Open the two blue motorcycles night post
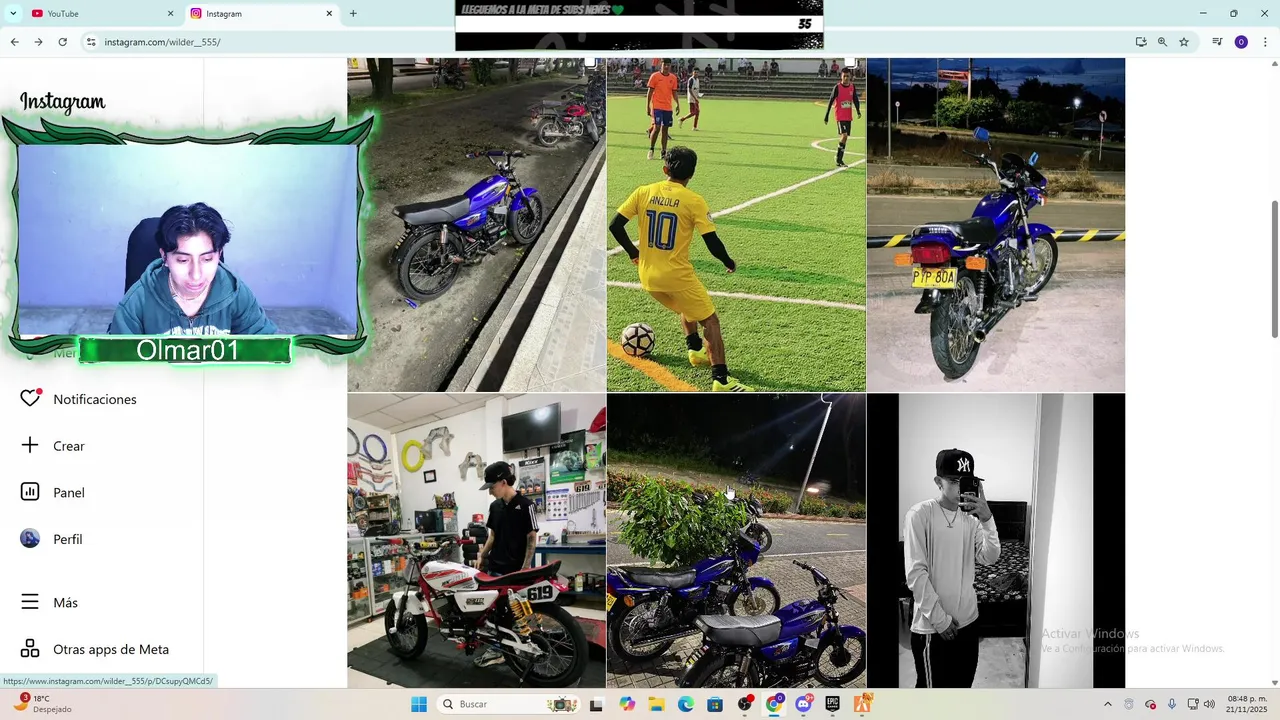Screen dimensions: 1280x720 coord(736,540)
